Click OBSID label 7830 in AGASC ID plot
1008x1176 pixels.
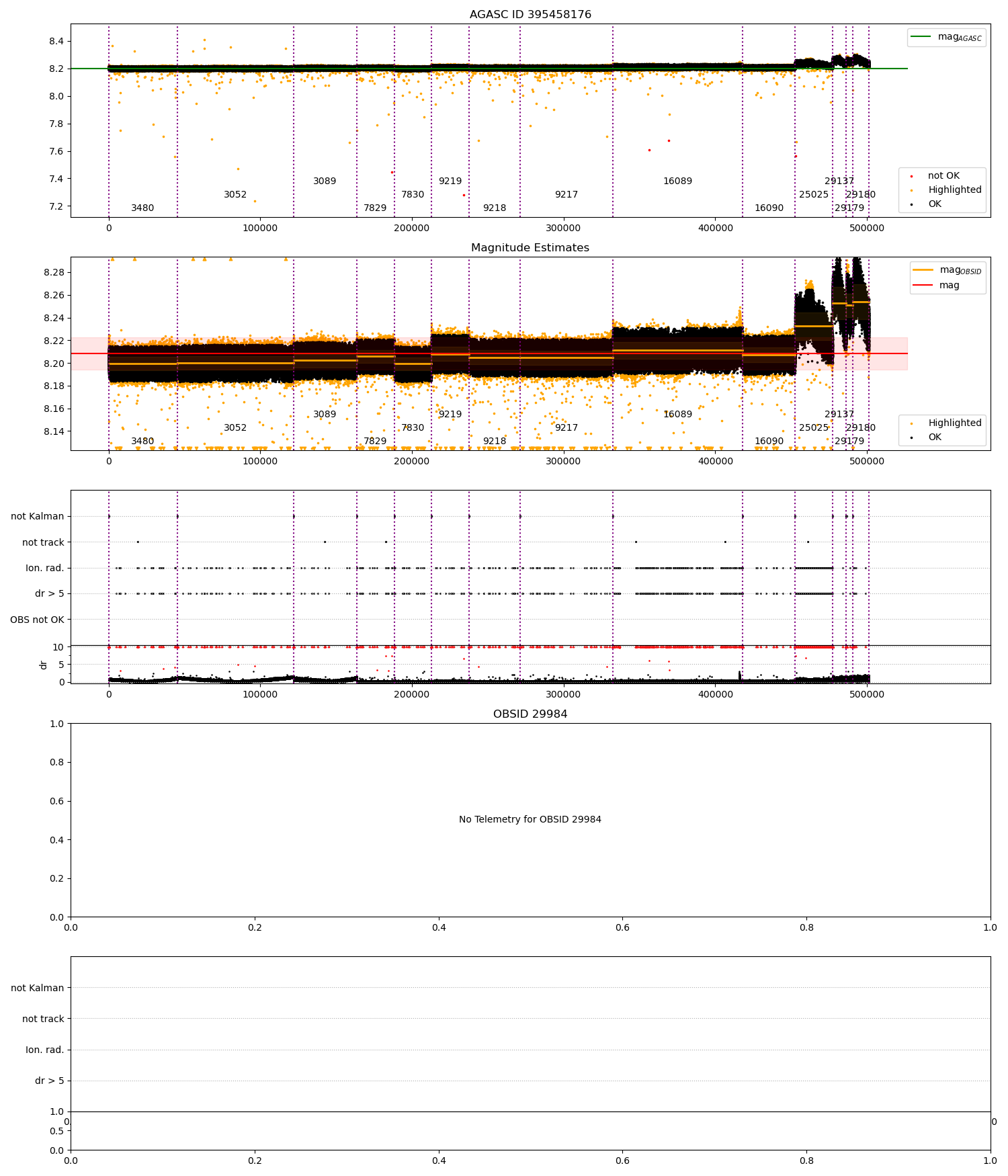click(x=413, y=195)
